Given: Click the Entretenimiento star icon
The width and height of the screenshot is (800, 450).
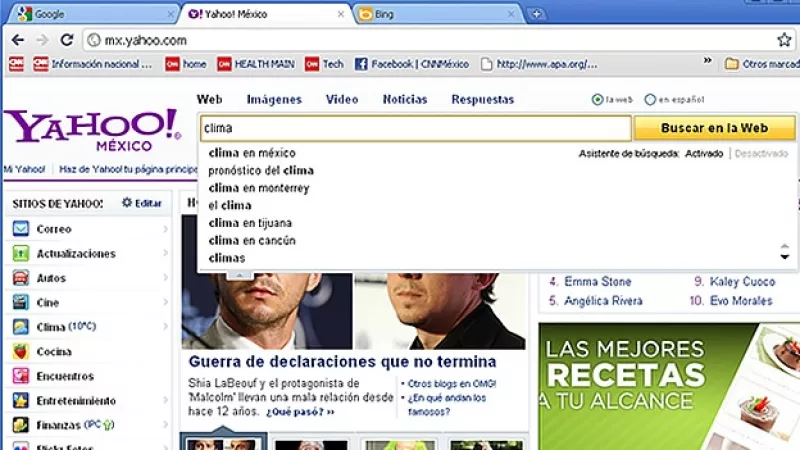Looking at the screenshot, I should pos(20,400).
